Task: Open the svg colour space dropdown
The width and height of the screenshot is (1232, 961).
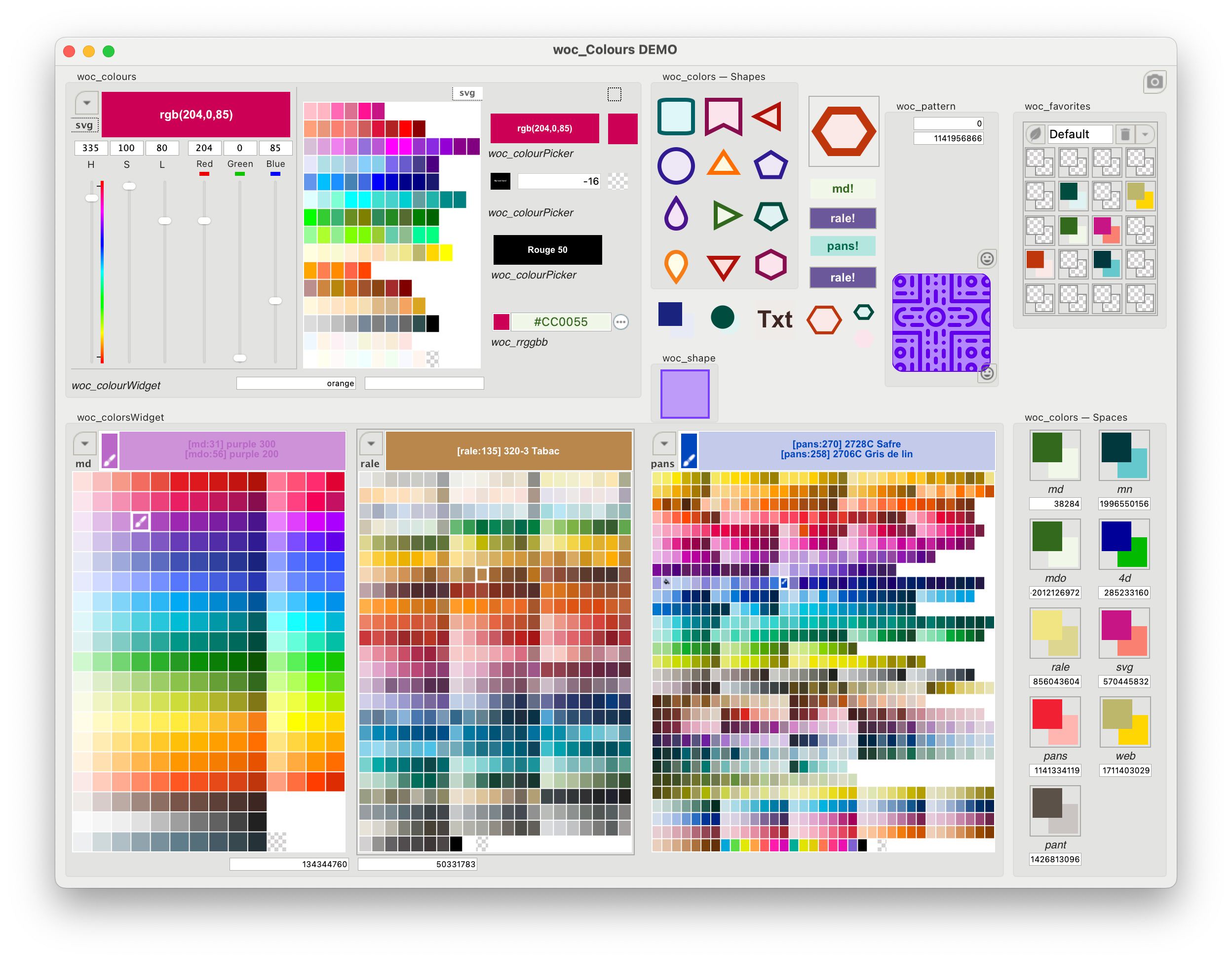Action: (86, 103)
